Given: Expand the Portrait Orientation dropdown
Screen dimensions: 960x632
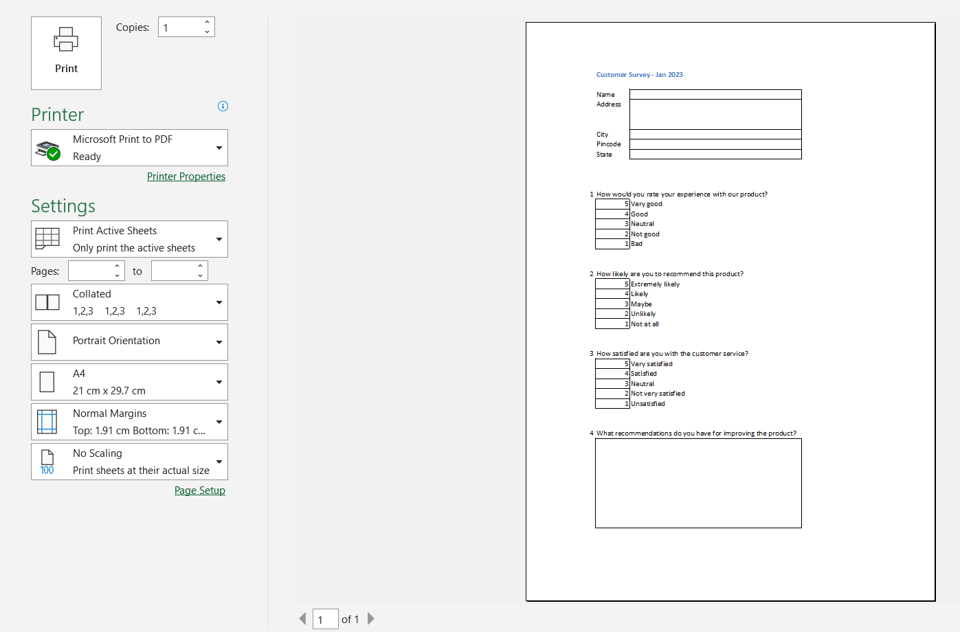Looking at the screenshot, I should pyautogui.click(x=220, y=341).
